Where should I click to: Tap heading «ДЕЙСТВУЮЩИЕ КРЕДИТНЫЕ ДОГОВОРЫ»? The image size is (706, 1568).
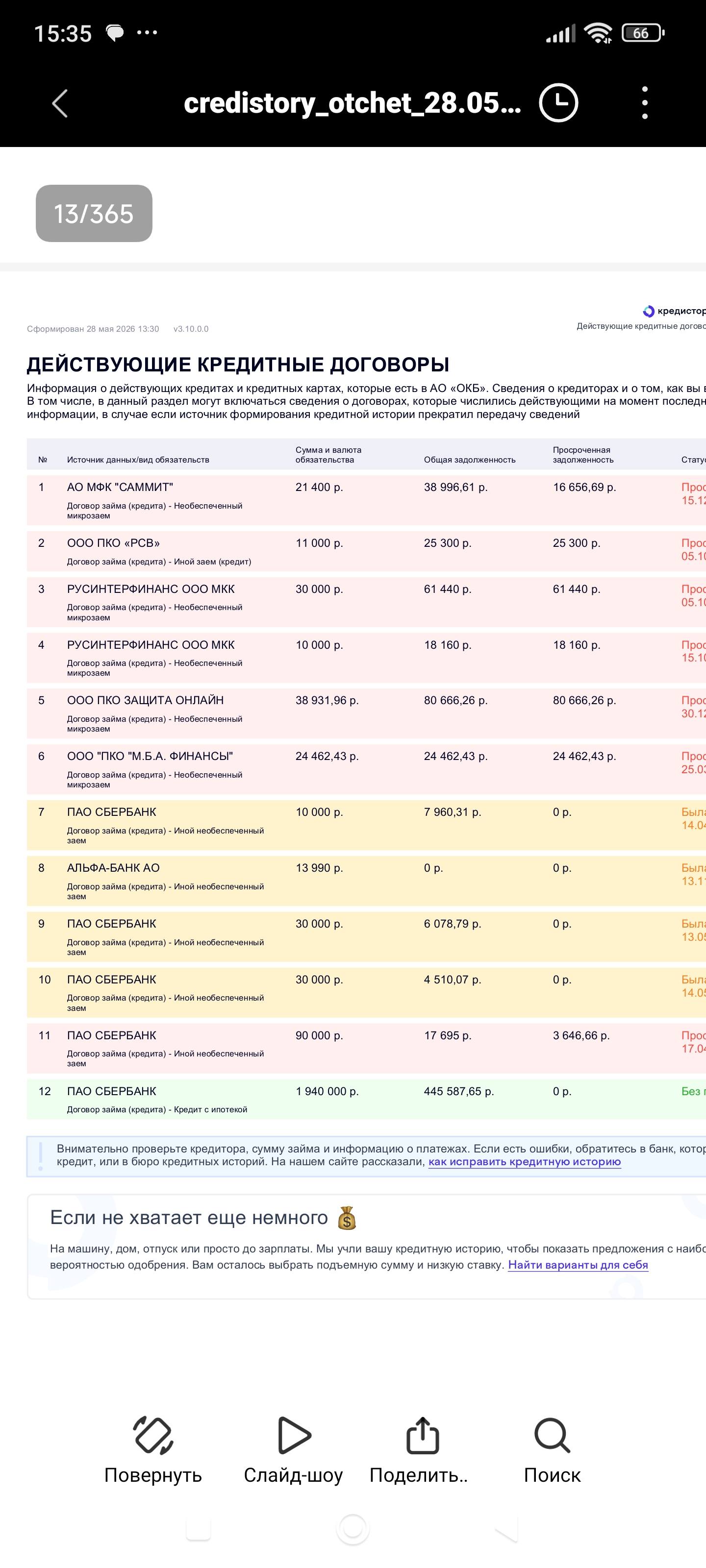[x=238, y=364]
